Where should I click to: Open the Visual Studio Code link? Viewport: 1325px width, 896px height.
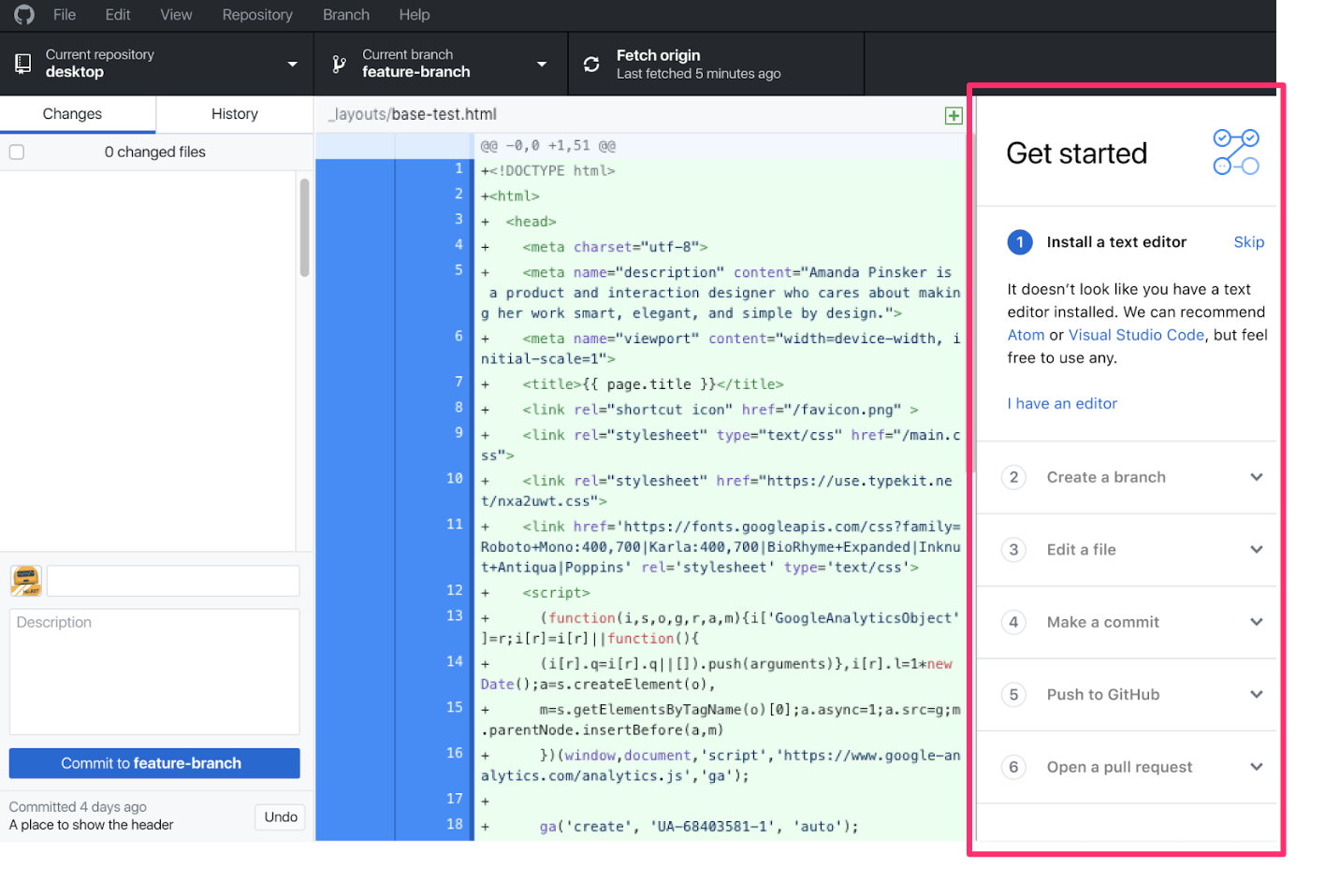click(1136, 334)
